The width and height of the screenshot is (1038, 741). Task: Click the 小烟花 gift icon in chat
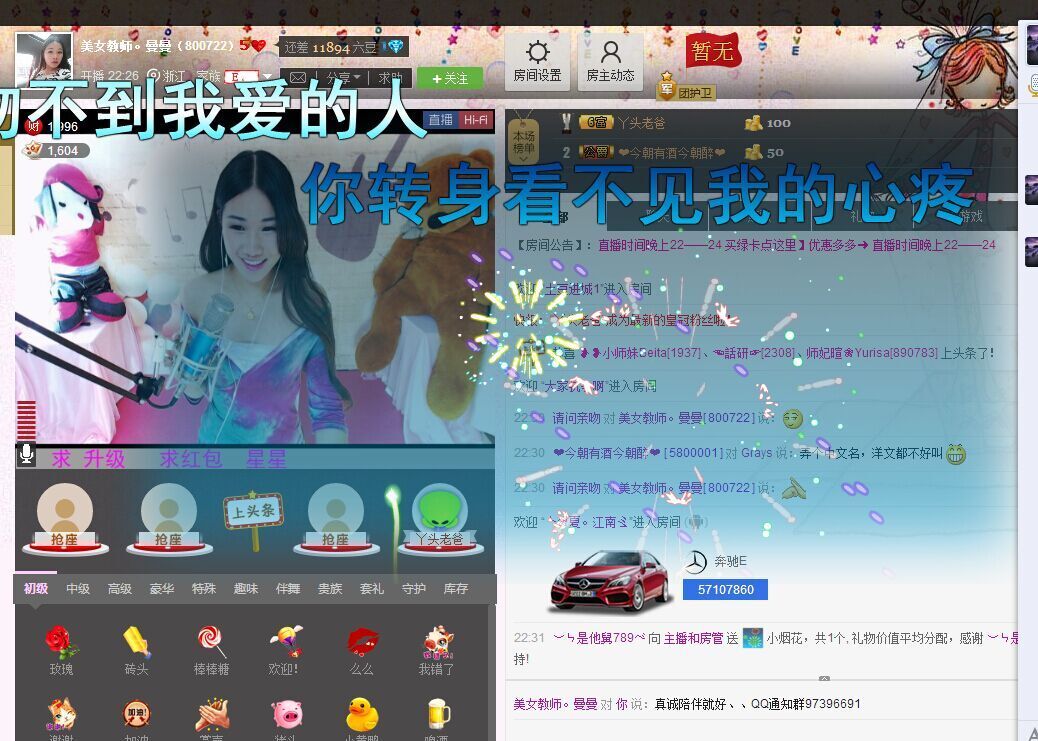753,638
